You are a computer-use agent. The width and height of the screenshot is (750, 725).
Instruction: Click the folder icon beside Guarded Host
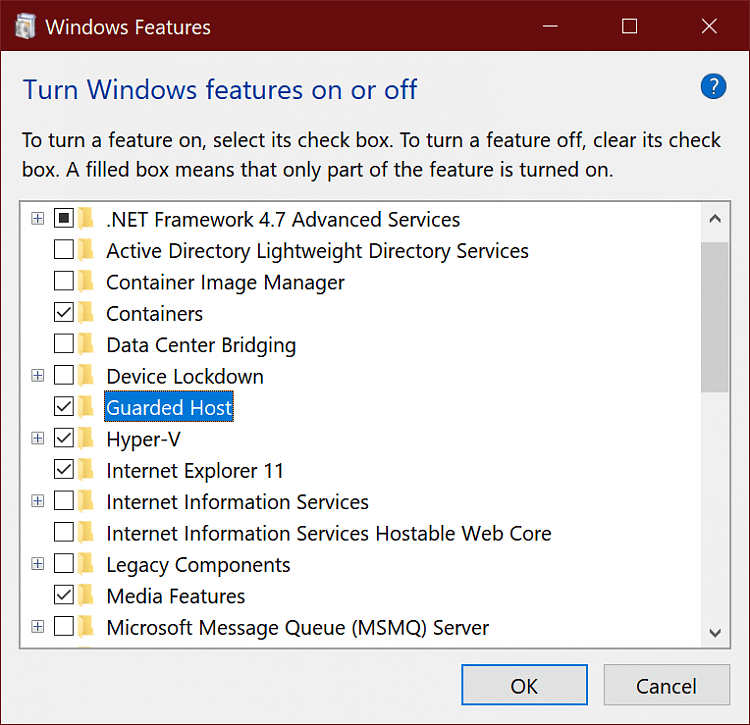click(x=86, y=407)
